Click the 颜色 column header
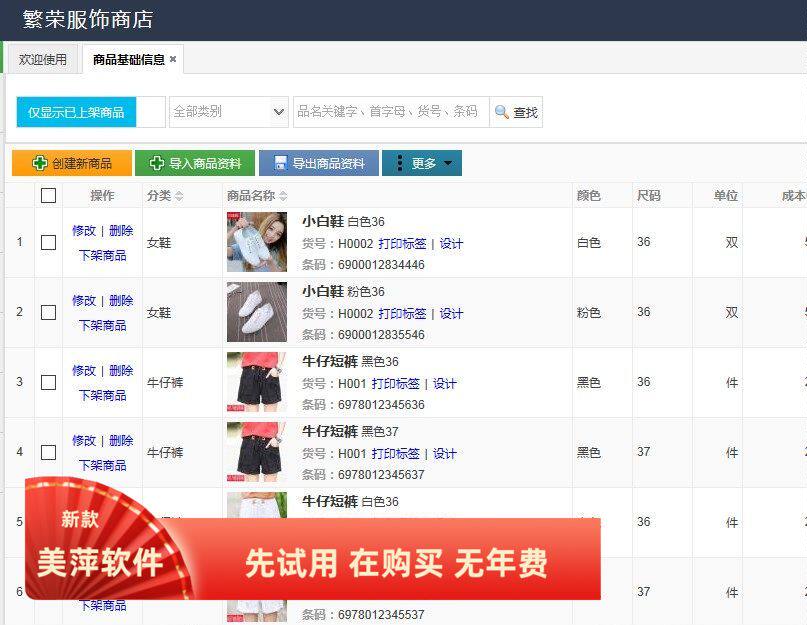The height and width of the screenshot is (625, 807). 588,196
